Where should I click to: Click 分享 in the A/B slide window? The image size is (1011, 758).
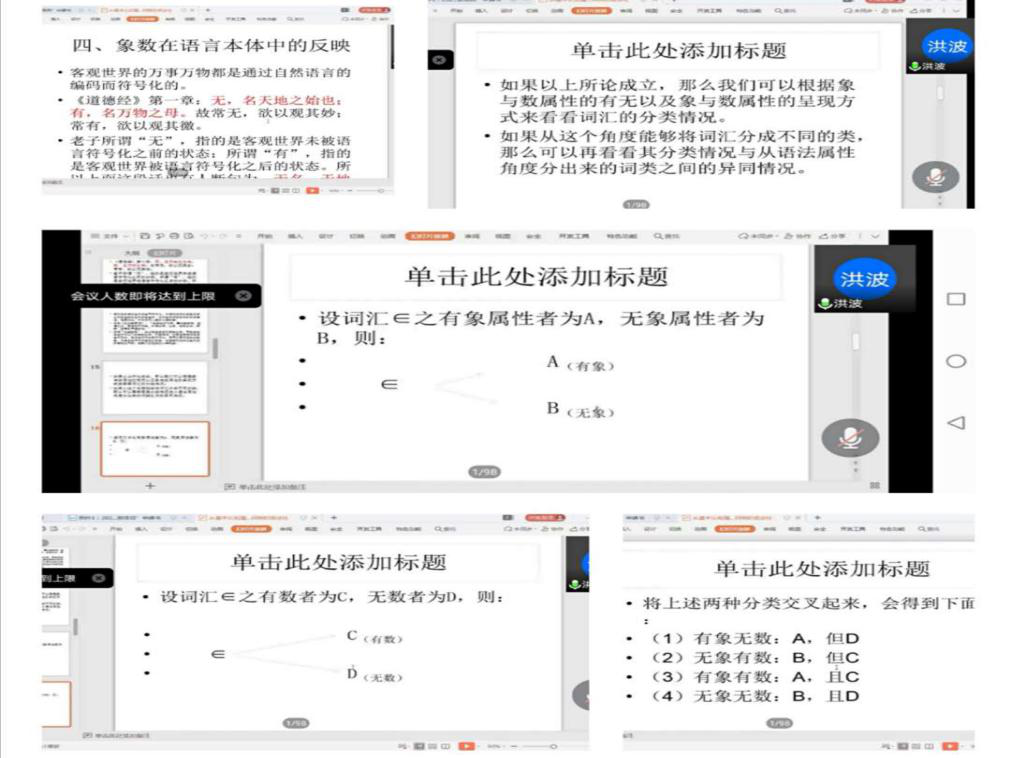point(832,237)
